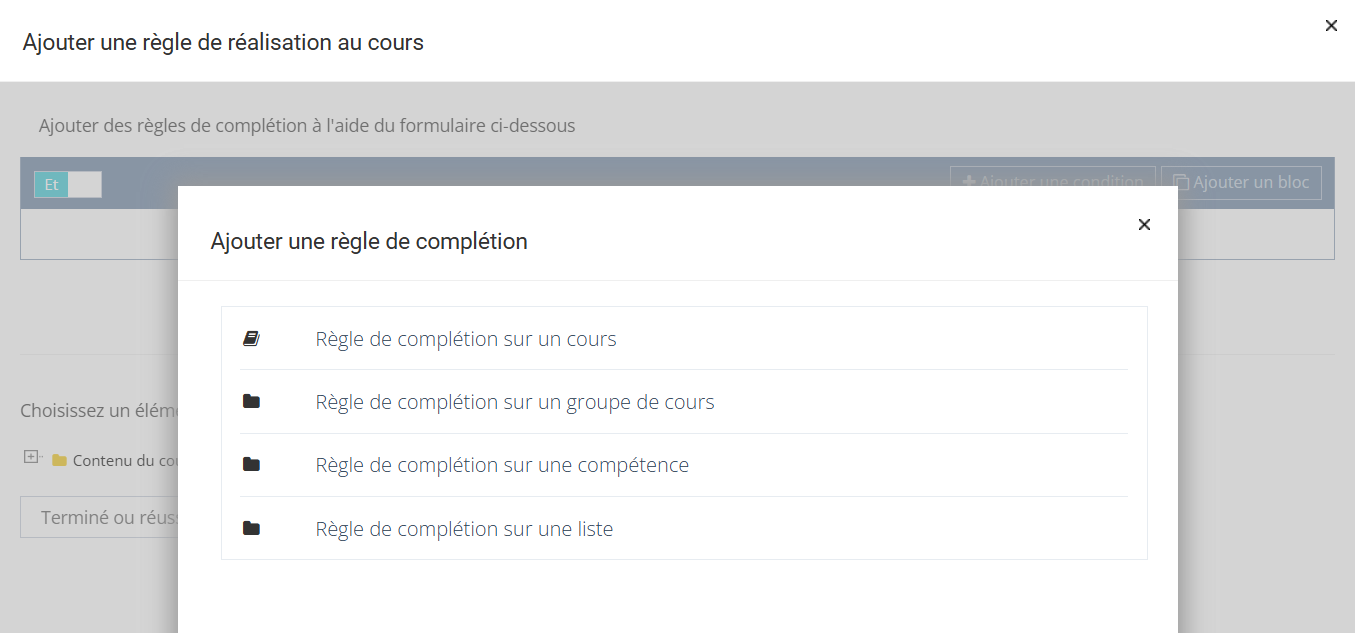Click folder icon beside groupe de cours rule
The height and width of the screenshot is (633, 1355).
(251, 402)
